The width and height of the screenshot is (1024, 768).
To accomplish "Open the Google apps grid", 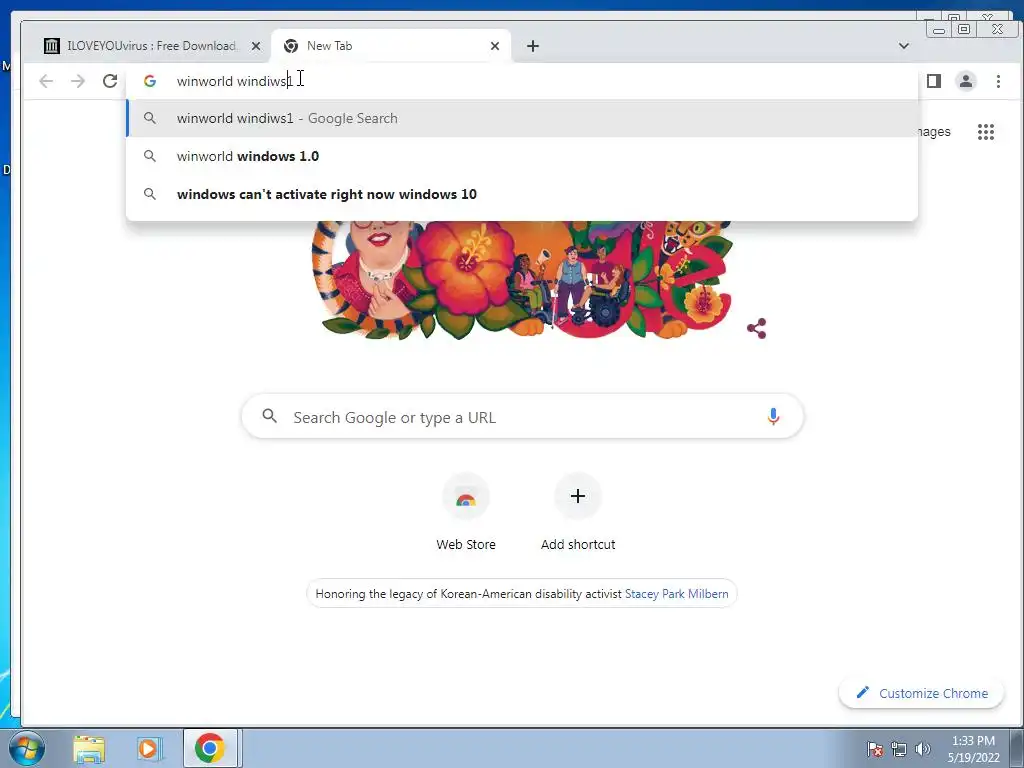I will click(985, 132).
